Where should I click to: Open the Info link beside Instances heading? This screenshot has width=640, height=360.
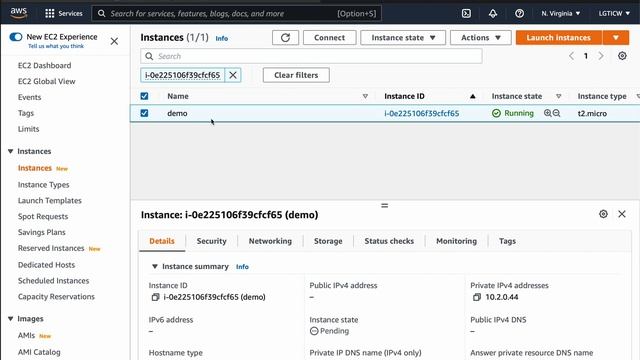tap(222, 38)
